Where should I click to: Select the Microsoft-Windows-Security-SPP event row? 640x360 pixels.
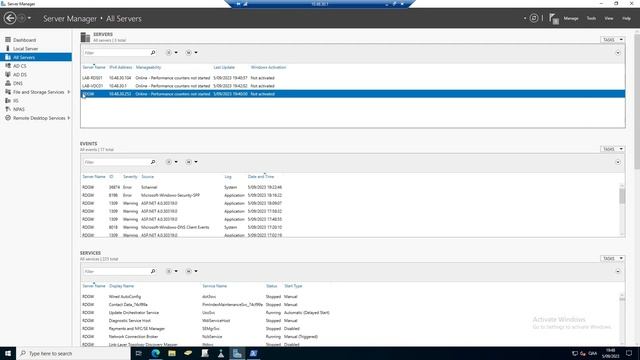[350, 196]
